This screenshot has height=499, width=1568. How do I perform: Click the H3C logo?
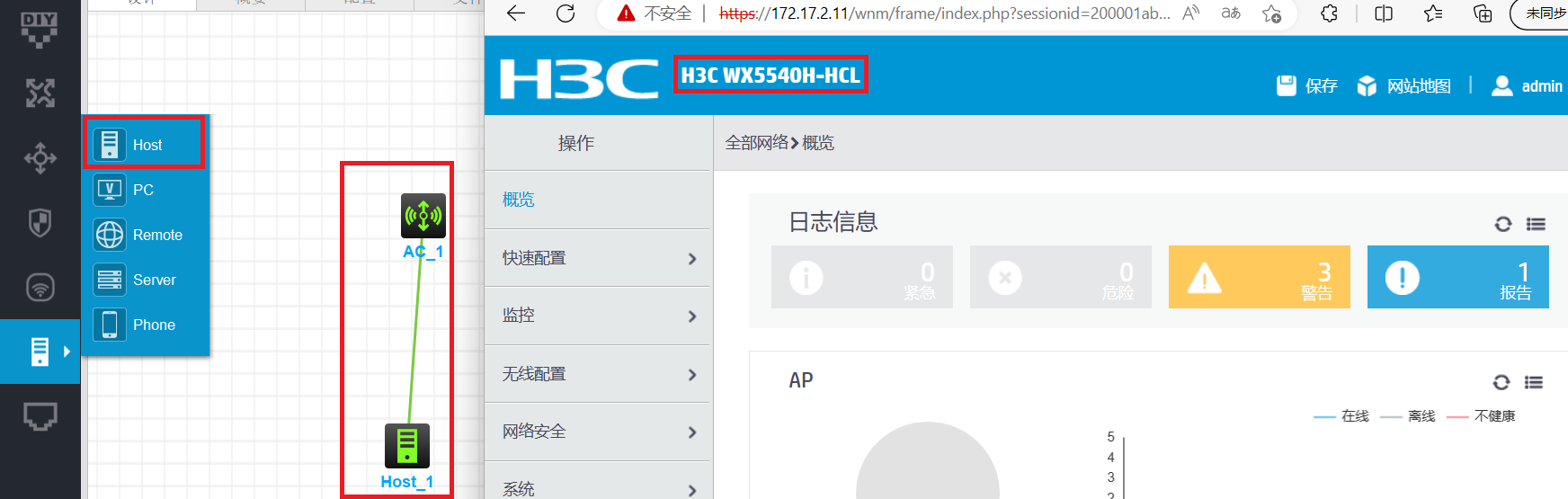579,78
